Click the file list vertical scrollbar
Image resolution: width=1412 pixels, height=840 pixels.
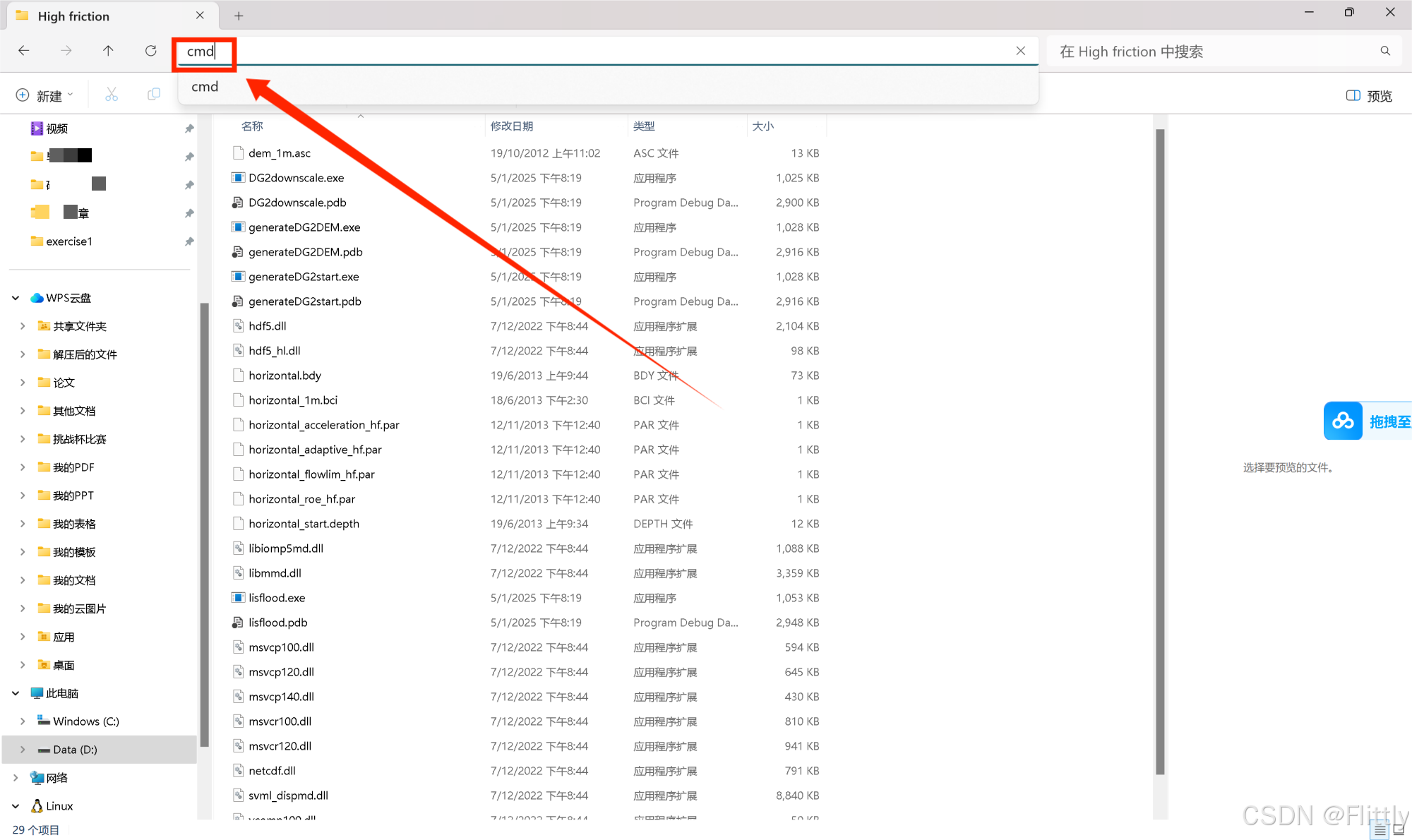click(x=1160, y=452)
